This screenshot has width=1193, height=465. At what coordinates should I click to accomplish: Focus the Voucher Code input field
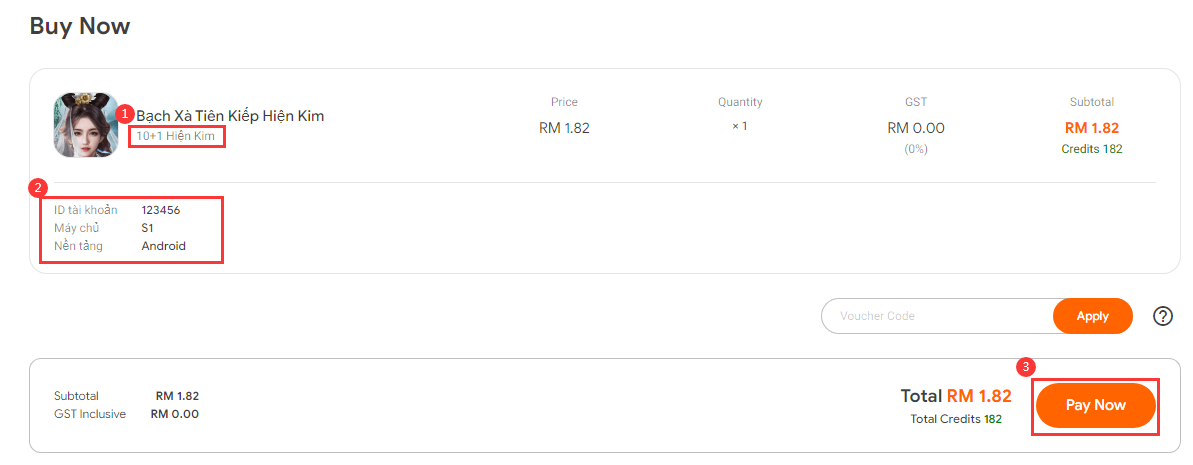(x=937, y=316)
